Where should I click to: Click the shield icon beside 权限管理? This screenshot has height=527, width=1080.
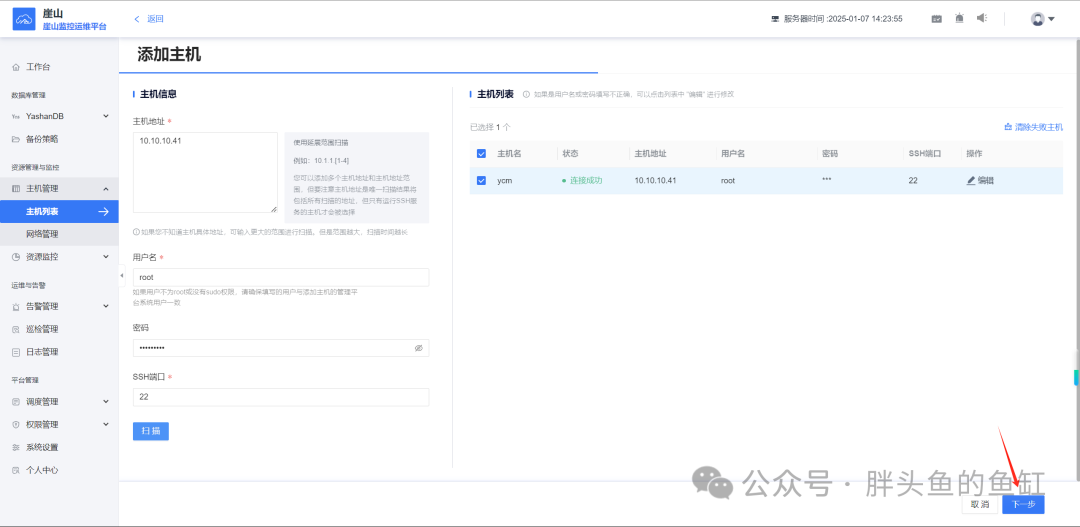16,424
